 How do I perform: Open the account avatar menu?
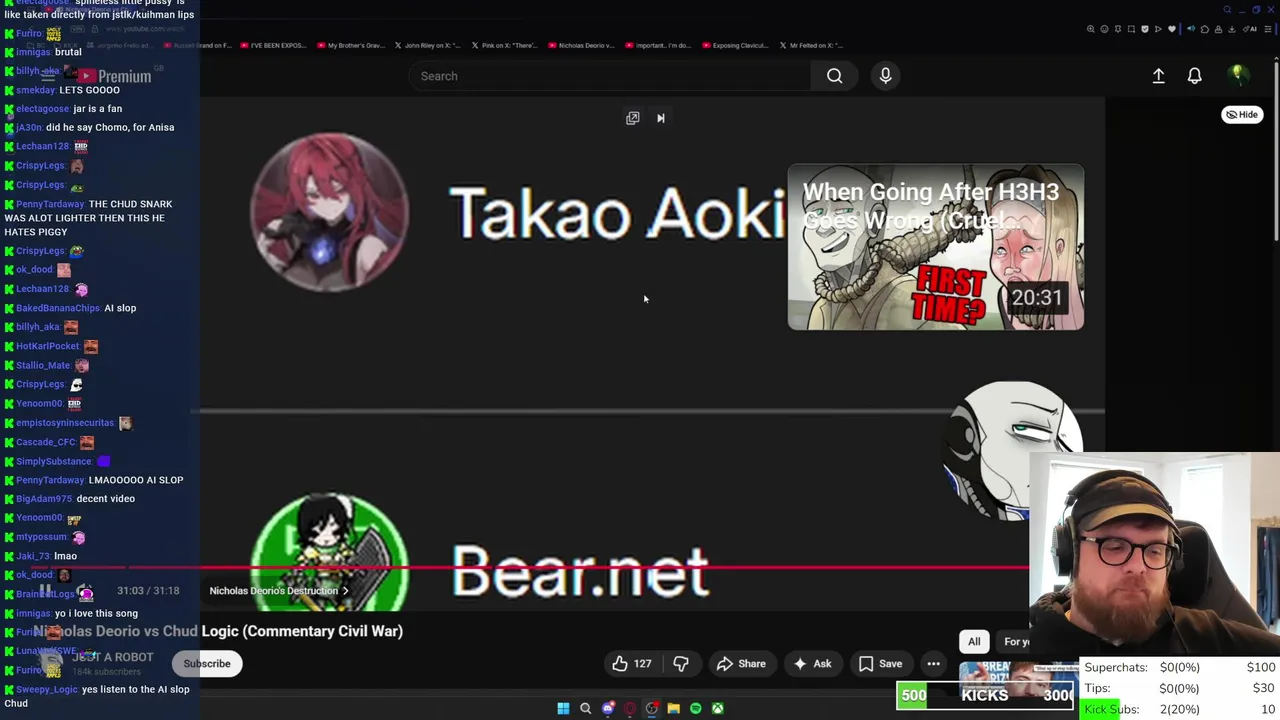click(x=1238, y=76)
